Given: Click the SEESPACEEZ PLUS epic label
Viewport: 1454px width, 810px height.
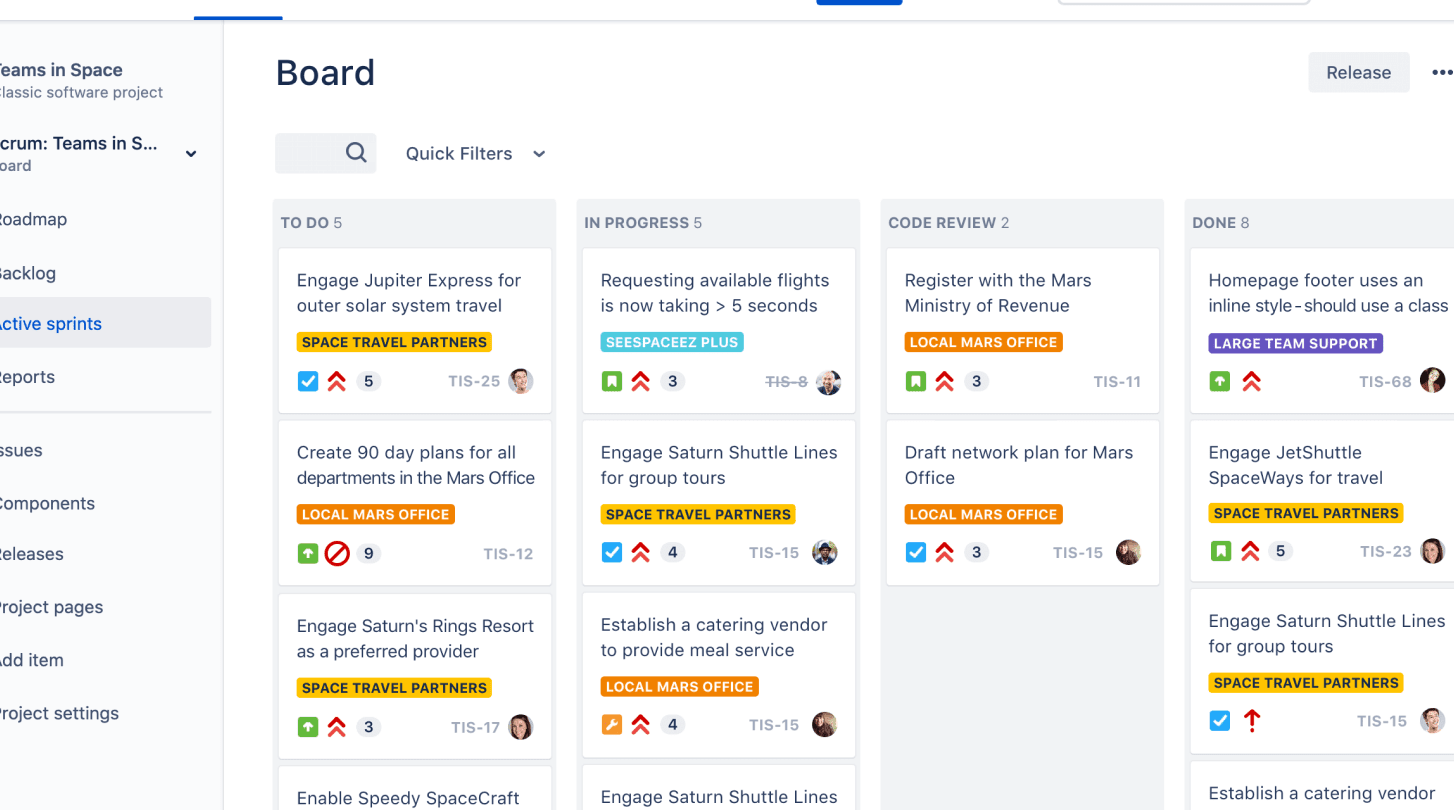Looking at the screenshot, I should [x=672, y=342].
